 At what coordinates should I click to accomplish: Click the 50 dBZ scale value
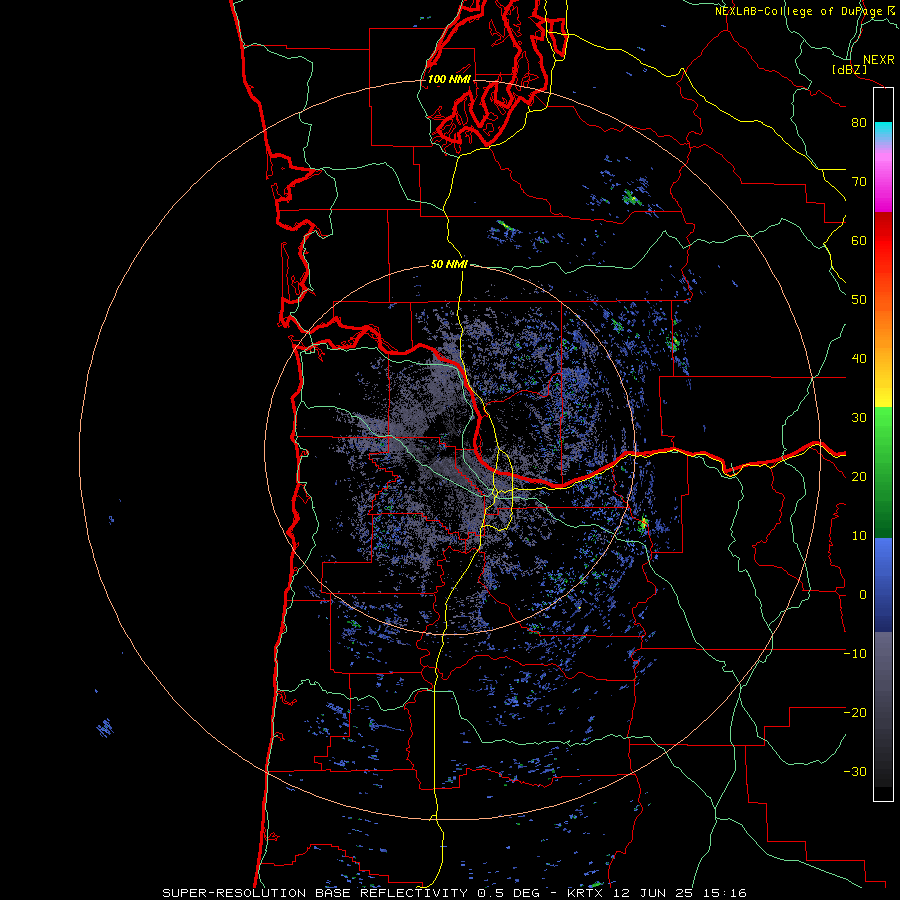click(x=859, y=300)
